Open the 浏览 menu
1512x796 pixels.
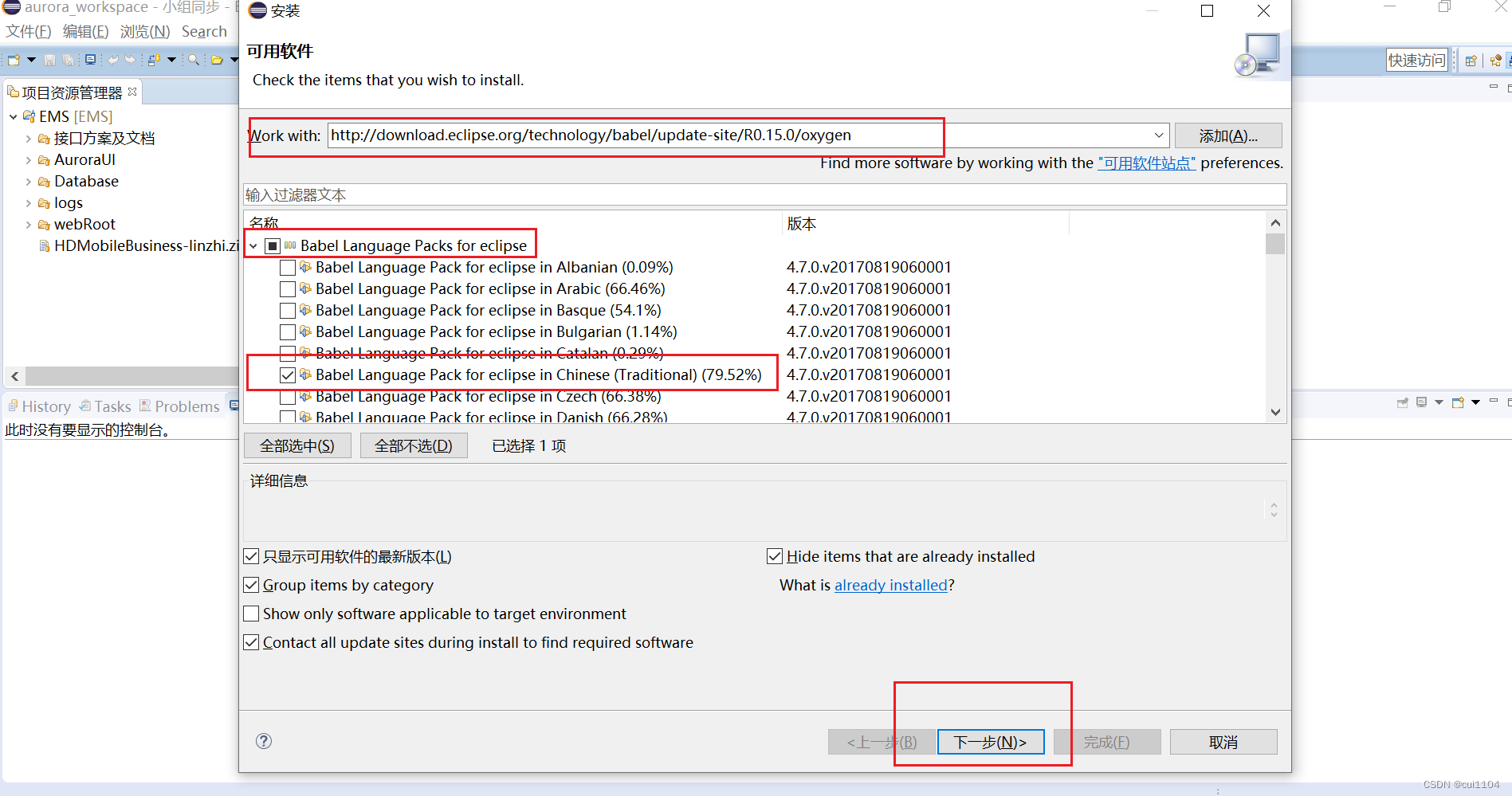tap(145, 32)
